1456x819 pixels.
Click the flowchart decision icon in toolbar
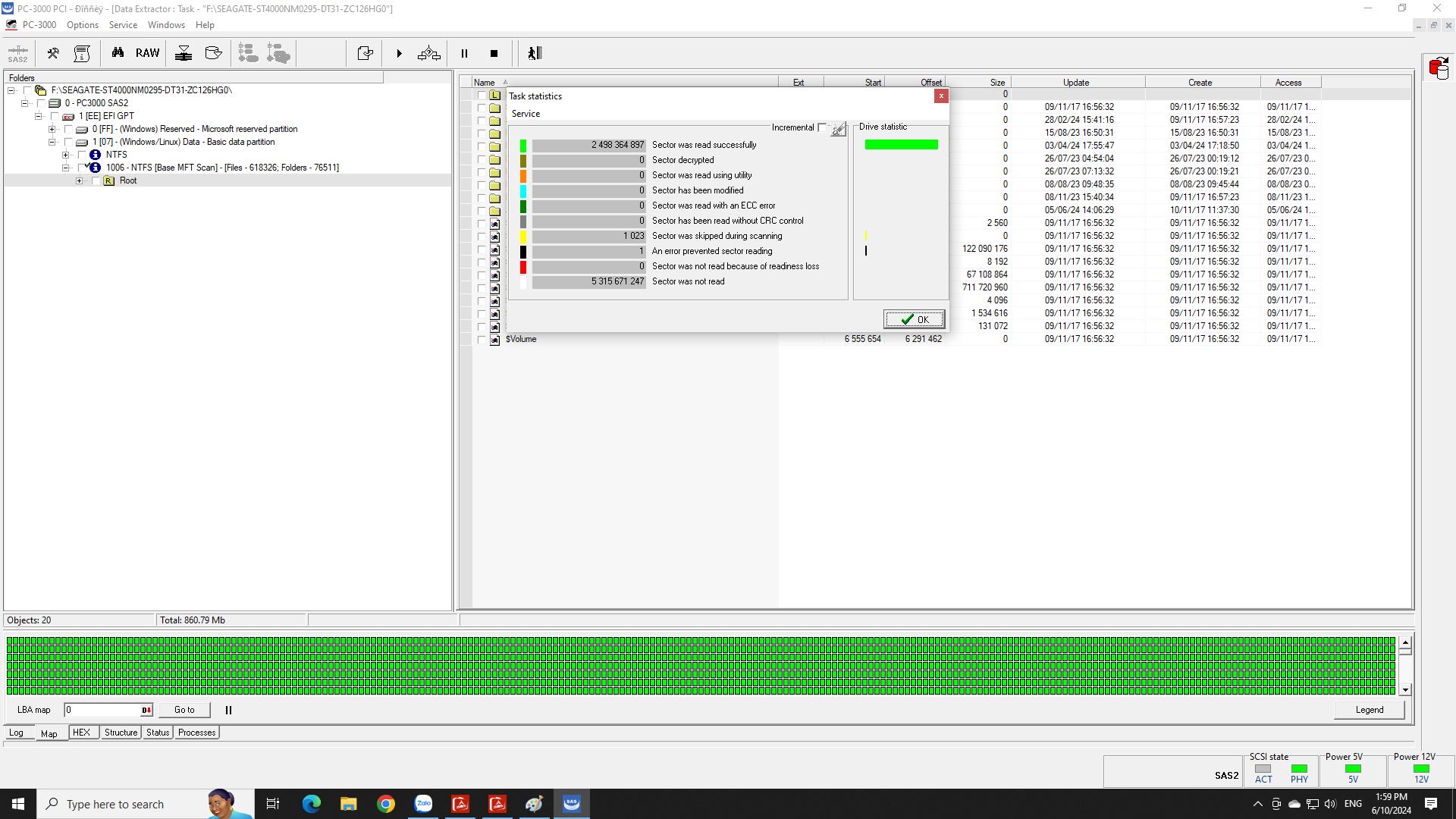click(x=429, y=53)
